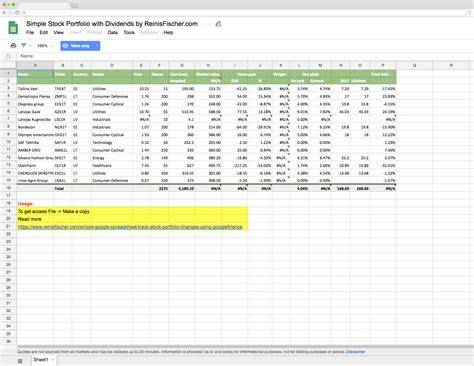The width and height of the screenshot is (474, 366).
Task: Select the SAF Tehnika cell
Action: [x=35, y=142]
